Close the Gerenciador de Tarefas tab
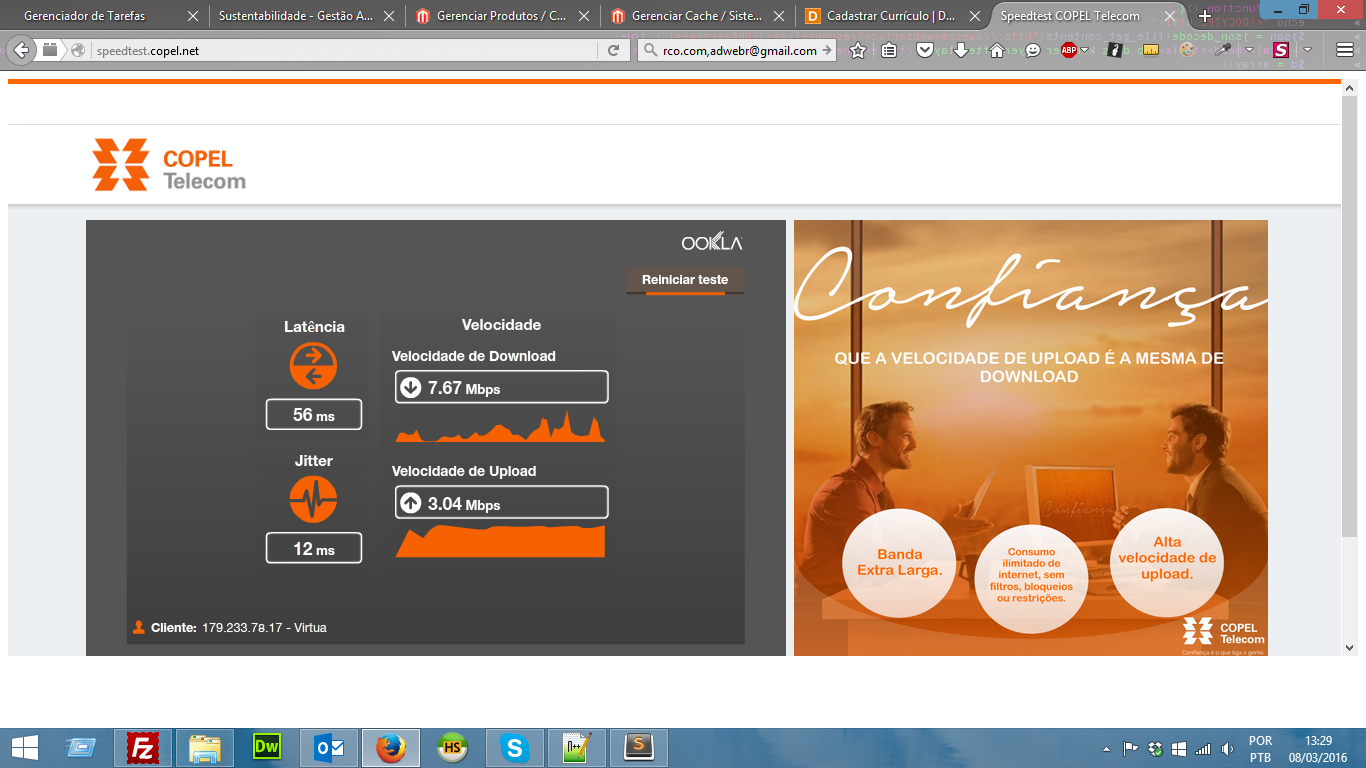1366x768 pixels. click(x=193, y=16)
